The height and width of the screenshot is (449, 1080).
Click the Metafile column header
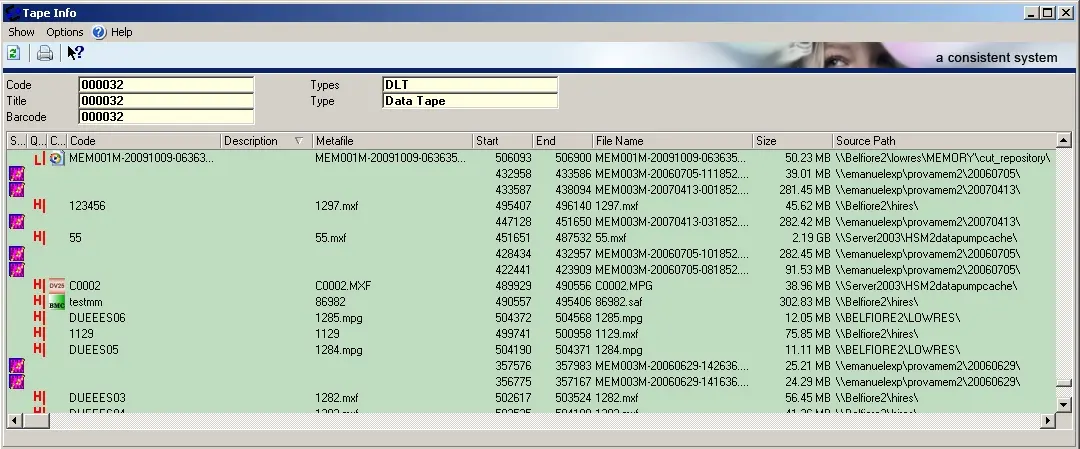390,141
